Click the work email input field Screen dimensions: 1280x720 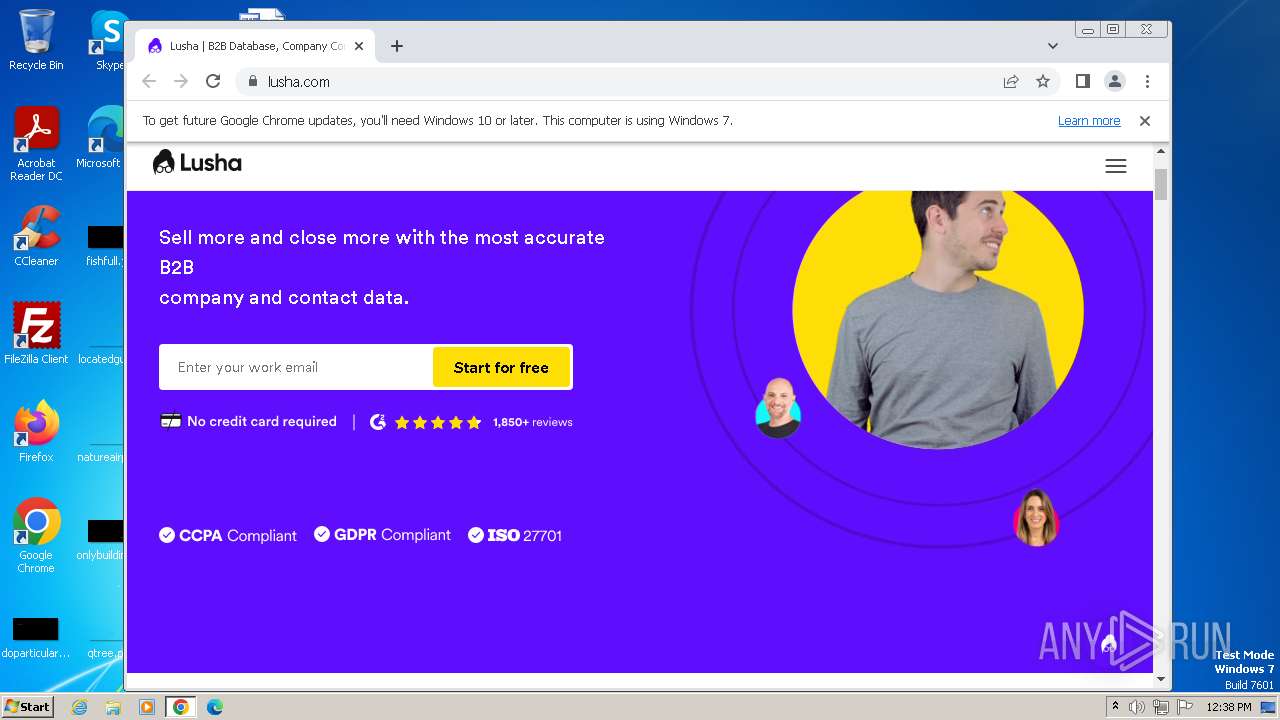[296, 367]
